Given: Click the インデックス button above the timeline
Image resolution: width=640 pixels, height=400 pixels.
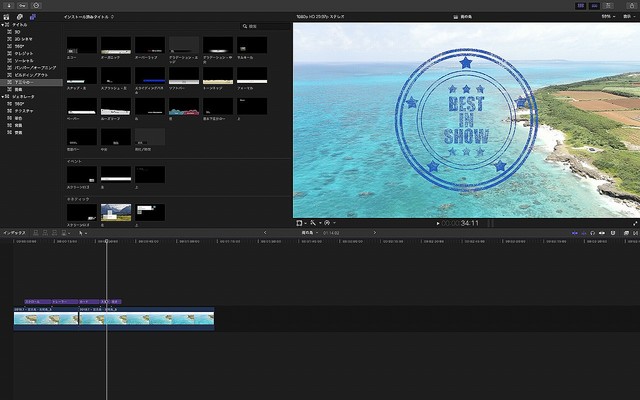Looking at the screenshot, I should pos(14,233).
